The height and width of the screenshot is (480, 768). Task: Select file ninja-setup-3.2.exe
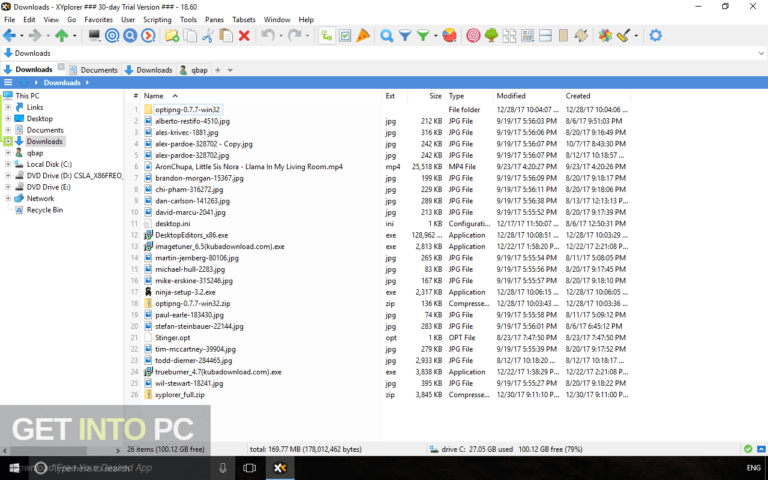coord(185,292)
